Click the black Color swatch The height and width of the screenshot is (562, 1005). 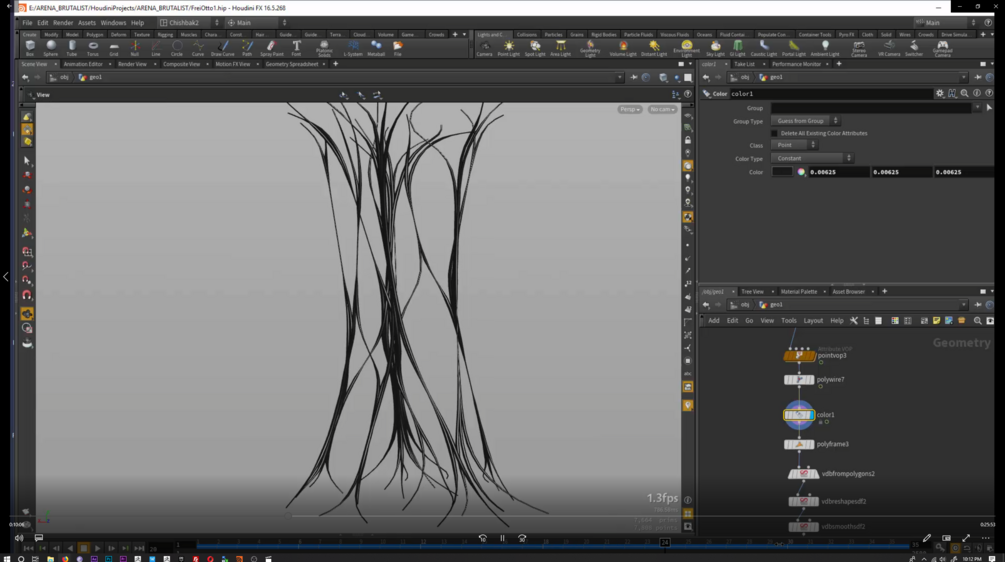[x=782, y=172]
